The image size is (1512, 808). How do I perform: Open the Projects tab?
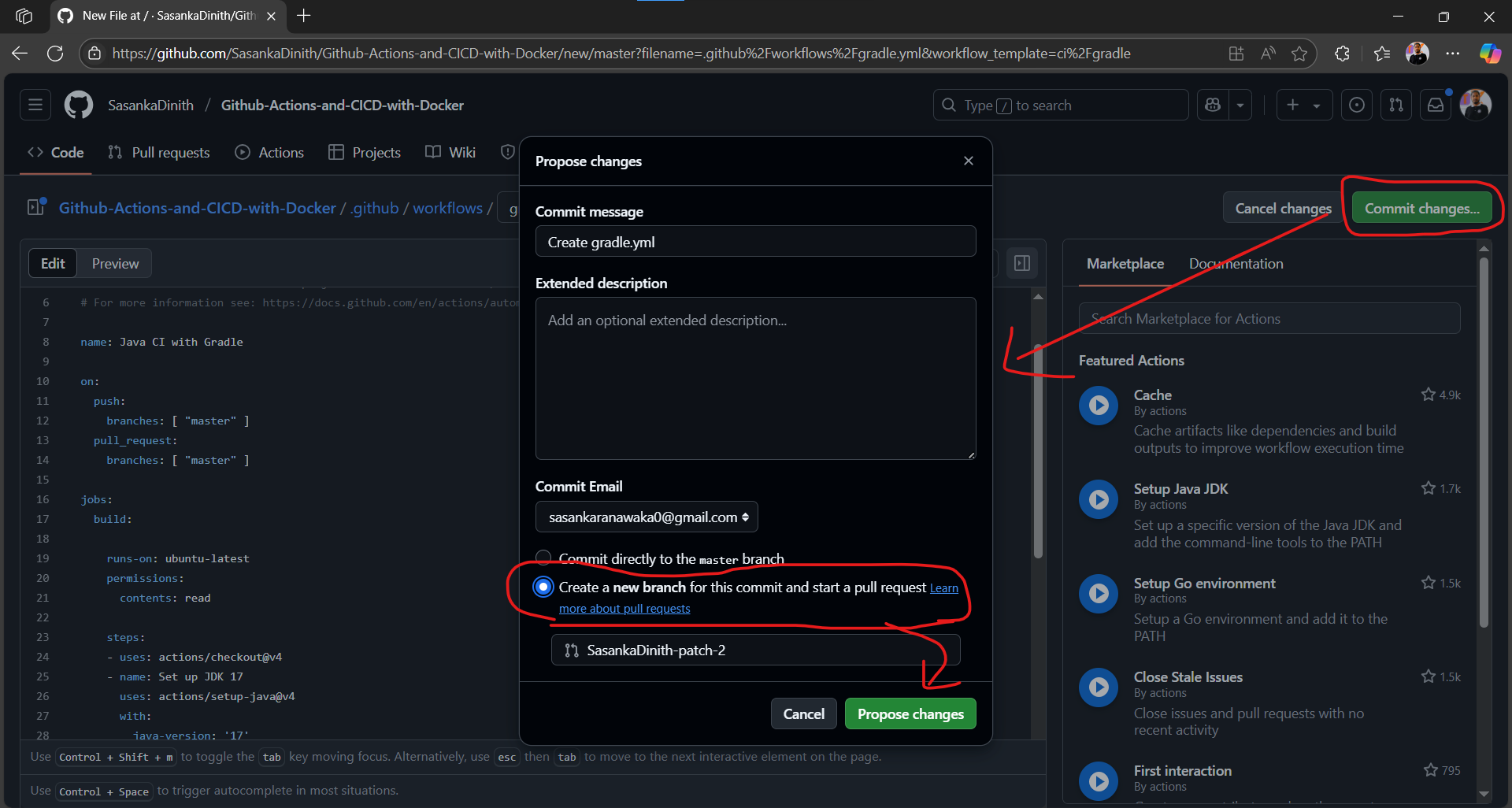click(365, 152)
